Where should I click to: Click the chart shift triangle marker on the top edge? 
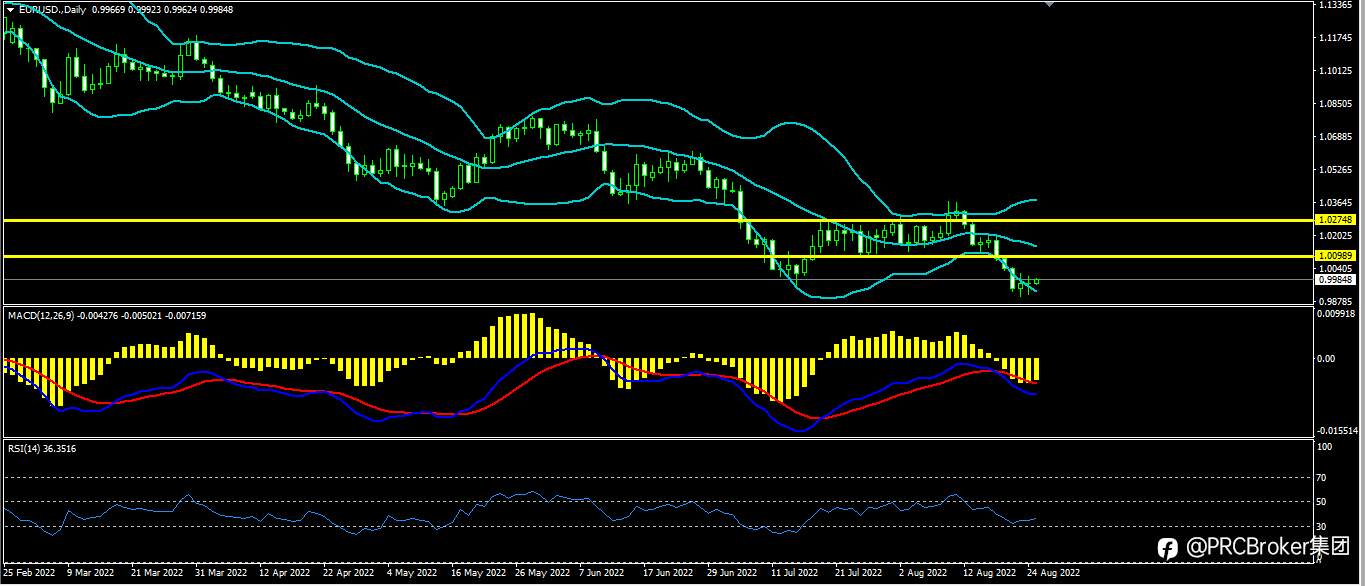tap(1049, 4)
